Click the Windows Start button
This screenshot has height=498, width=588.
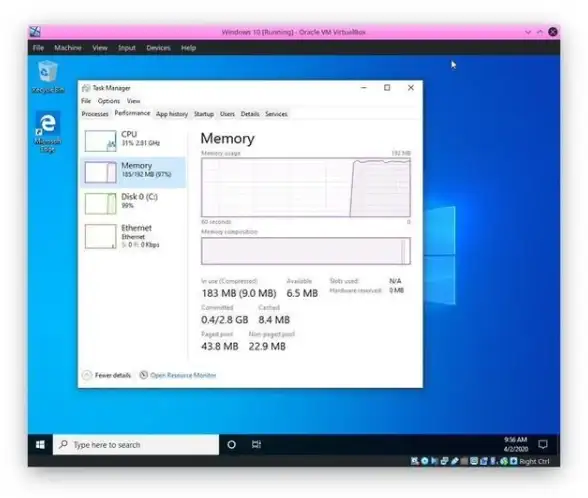tap(40, 445)
